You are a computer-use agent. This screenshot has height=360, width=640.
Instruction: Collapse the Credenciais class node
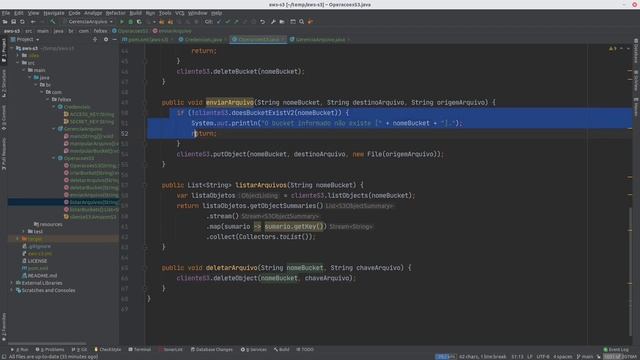point(53,107)
